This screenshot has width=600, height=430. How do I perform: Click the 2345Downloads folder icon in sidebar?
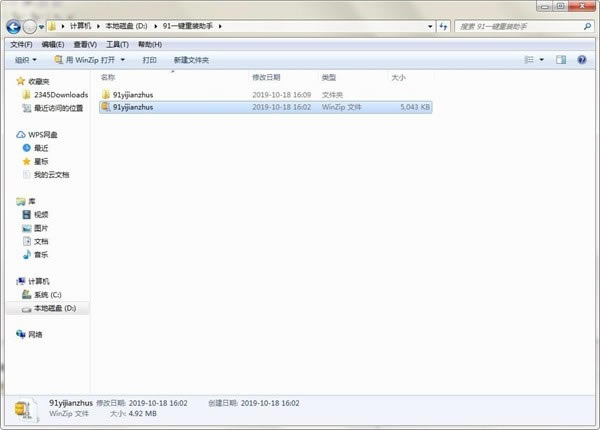point(26,95)
